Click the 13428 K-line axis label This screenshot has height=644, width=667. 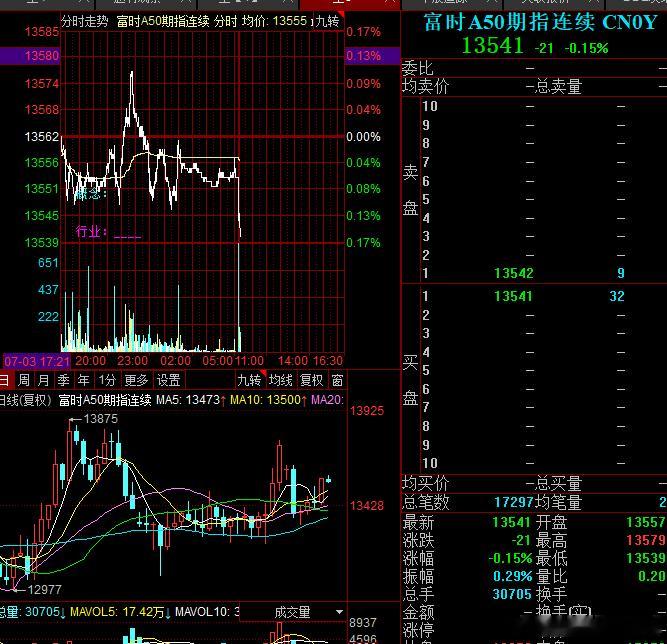coord(367,505)
